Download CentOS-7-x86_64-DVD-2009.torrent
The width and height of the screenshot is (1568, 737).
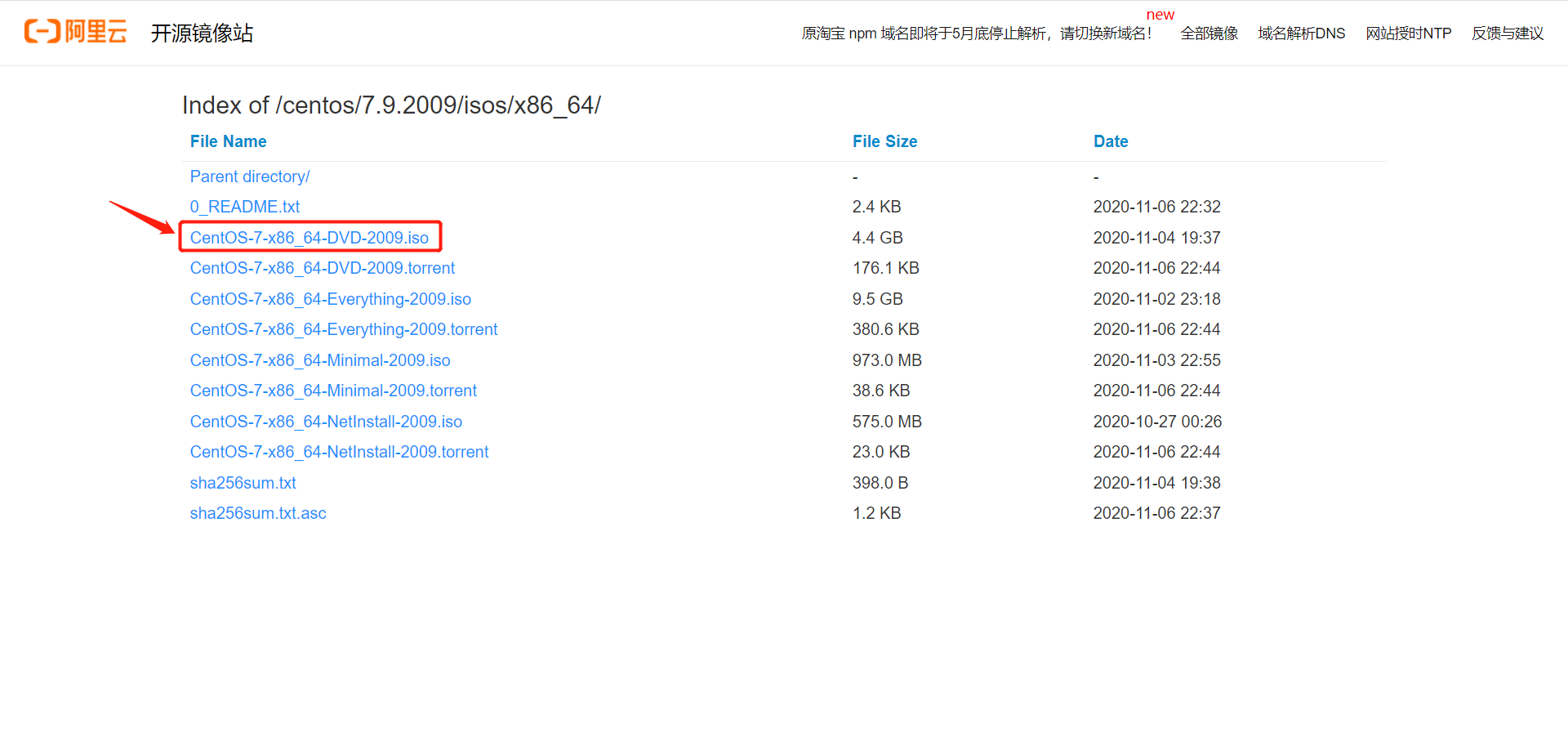(x=323, y=268)
